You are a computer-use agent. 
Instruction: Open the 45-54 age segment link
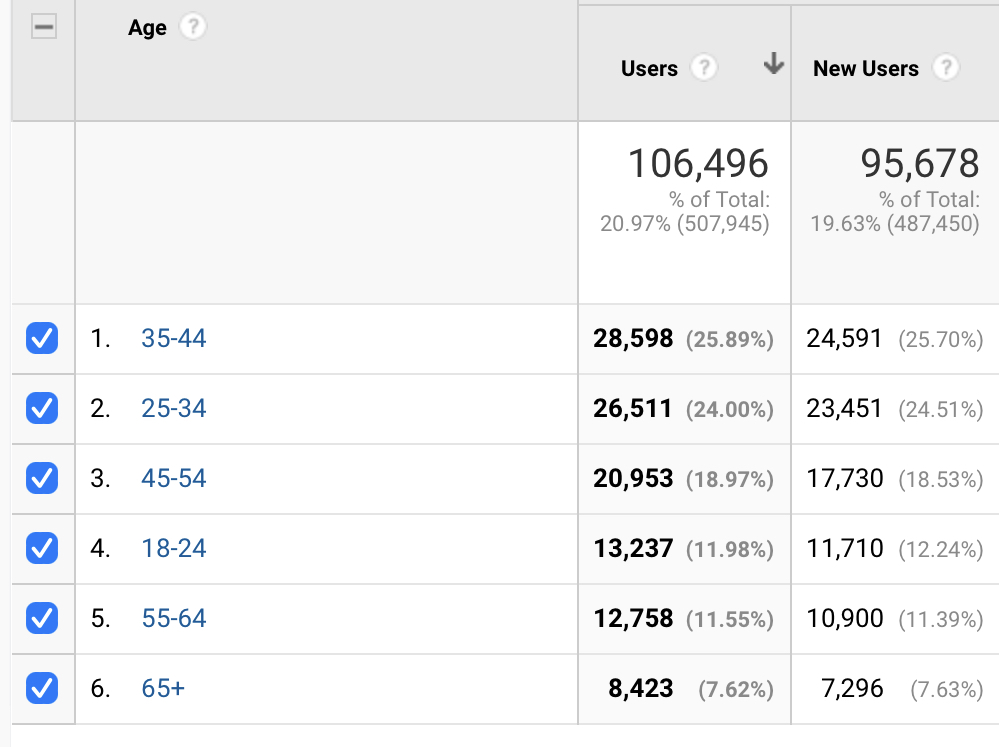point(174,479)
